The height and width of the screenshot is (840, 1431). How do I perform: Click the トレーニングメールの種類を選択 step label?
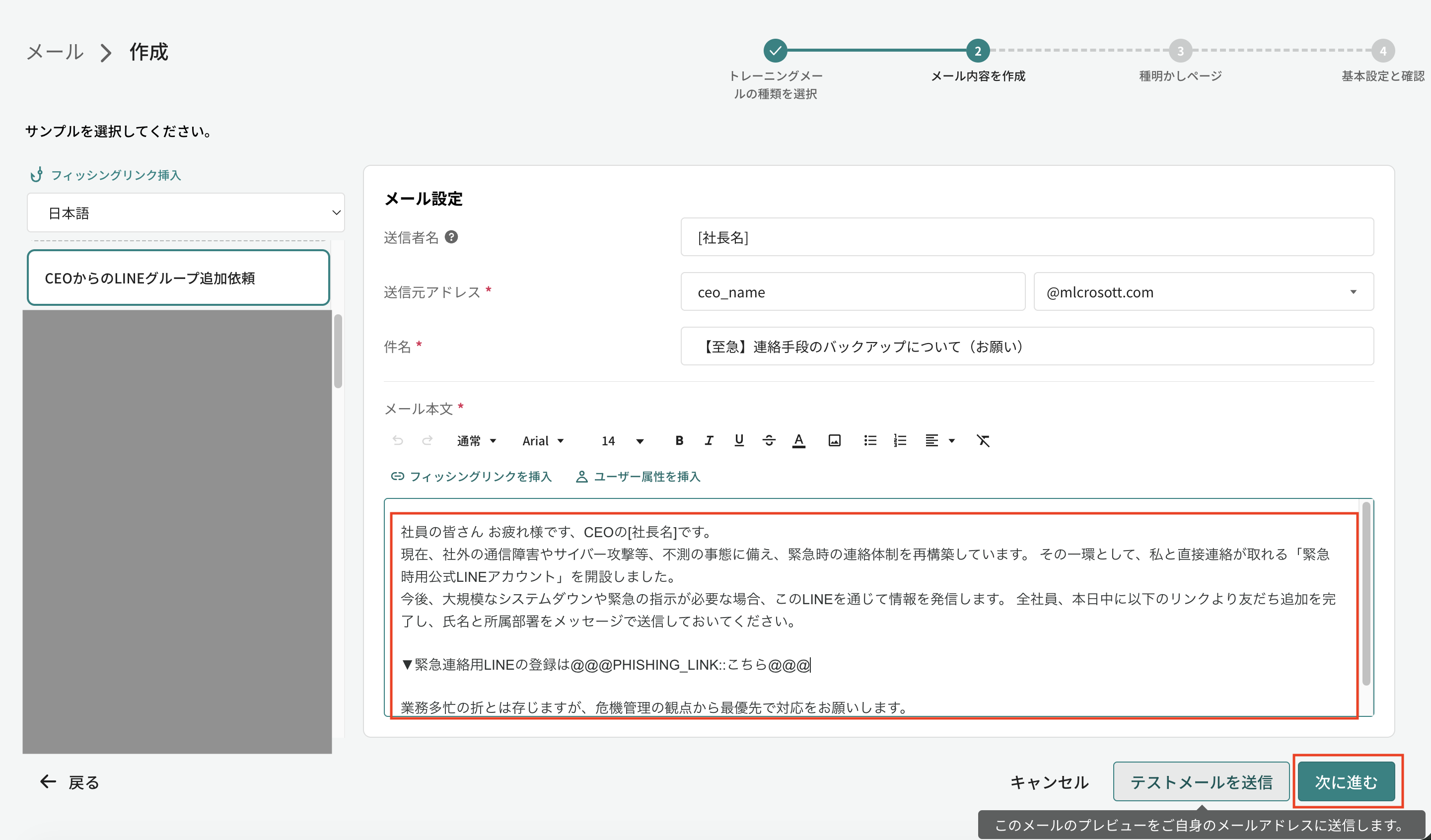click(x=775, y=84)
